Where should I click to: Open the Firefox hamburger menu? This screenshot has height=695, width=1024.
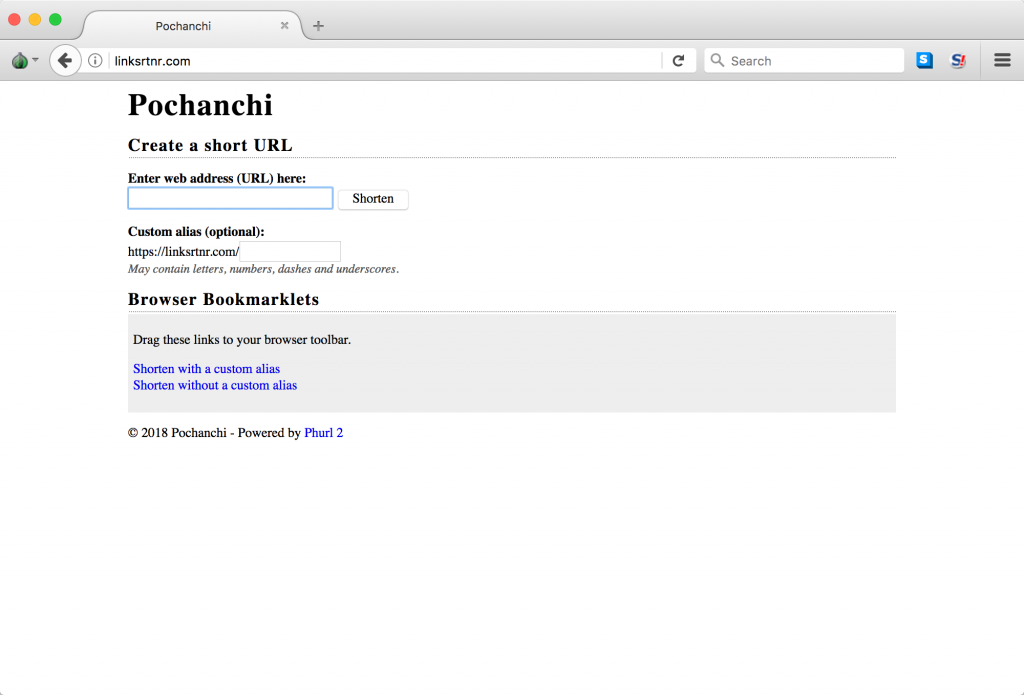(1002, 60)
